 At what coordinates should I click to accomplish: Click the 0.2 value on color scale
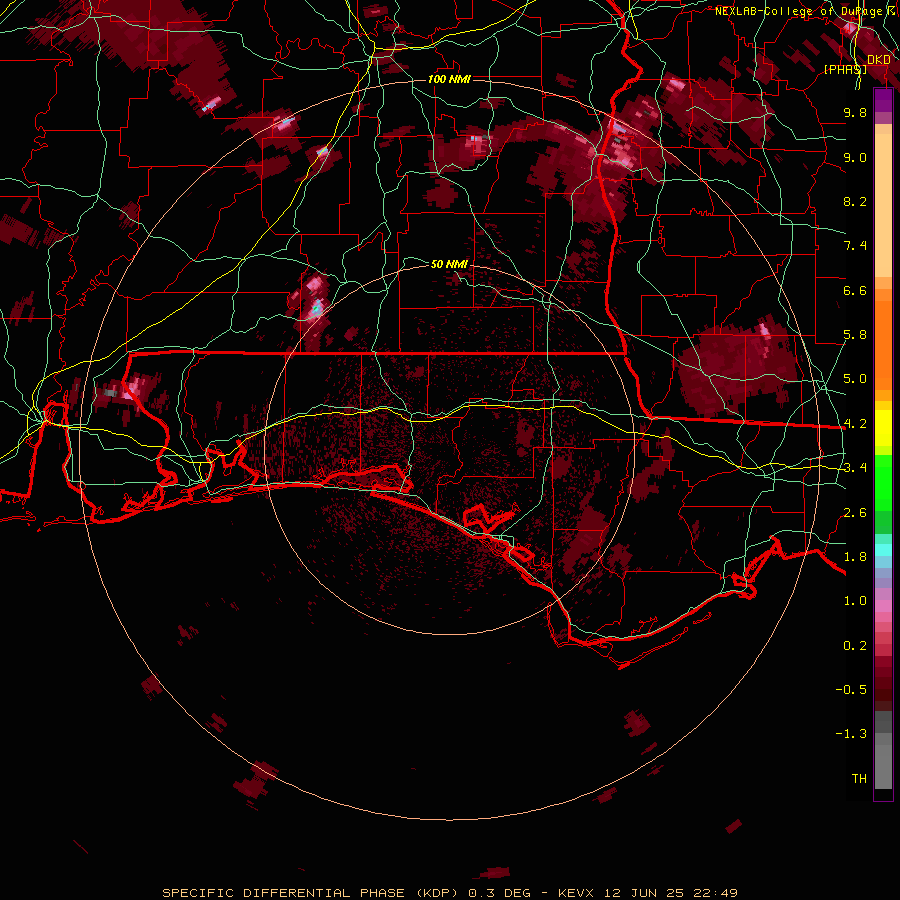[855, 646]
